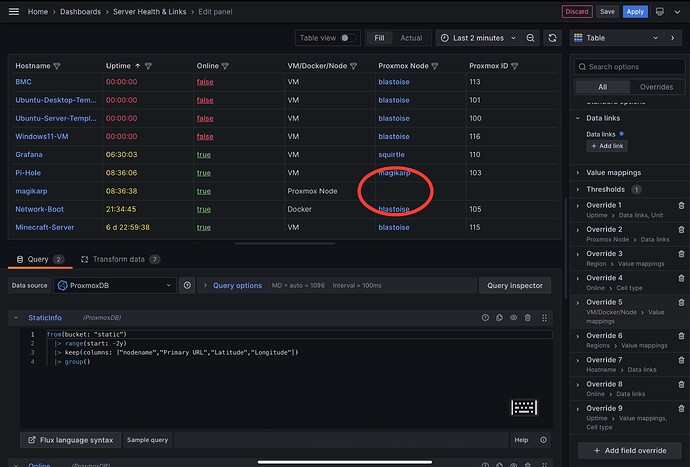The height and width of the screenshot is (467, 690).
Task: Refresh the dashboard panel
Action: pyautogui.click(x=552, y=38)
